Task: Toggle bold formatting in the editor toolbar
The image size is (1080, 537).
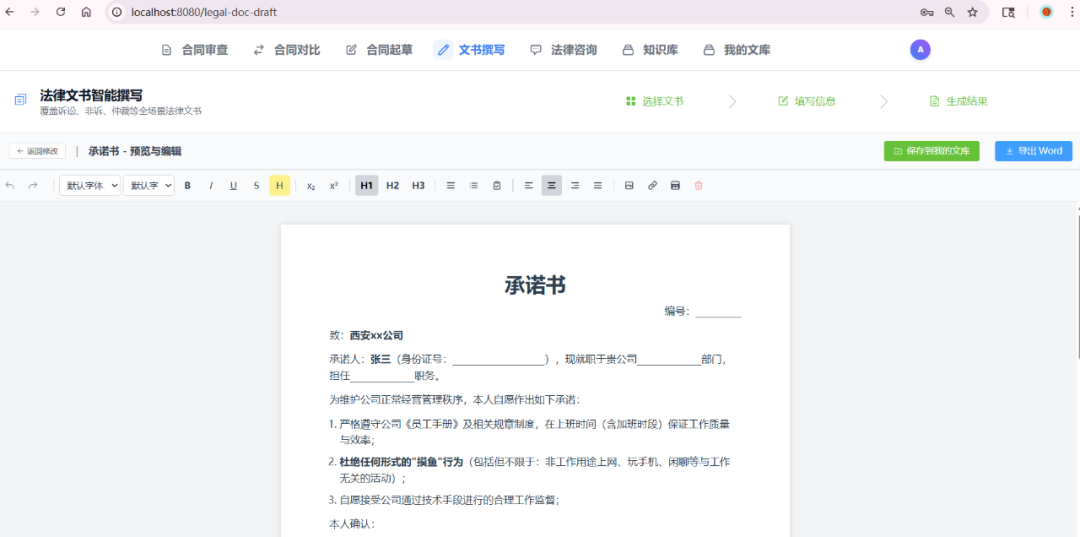Action: click(x=187, y=185)
